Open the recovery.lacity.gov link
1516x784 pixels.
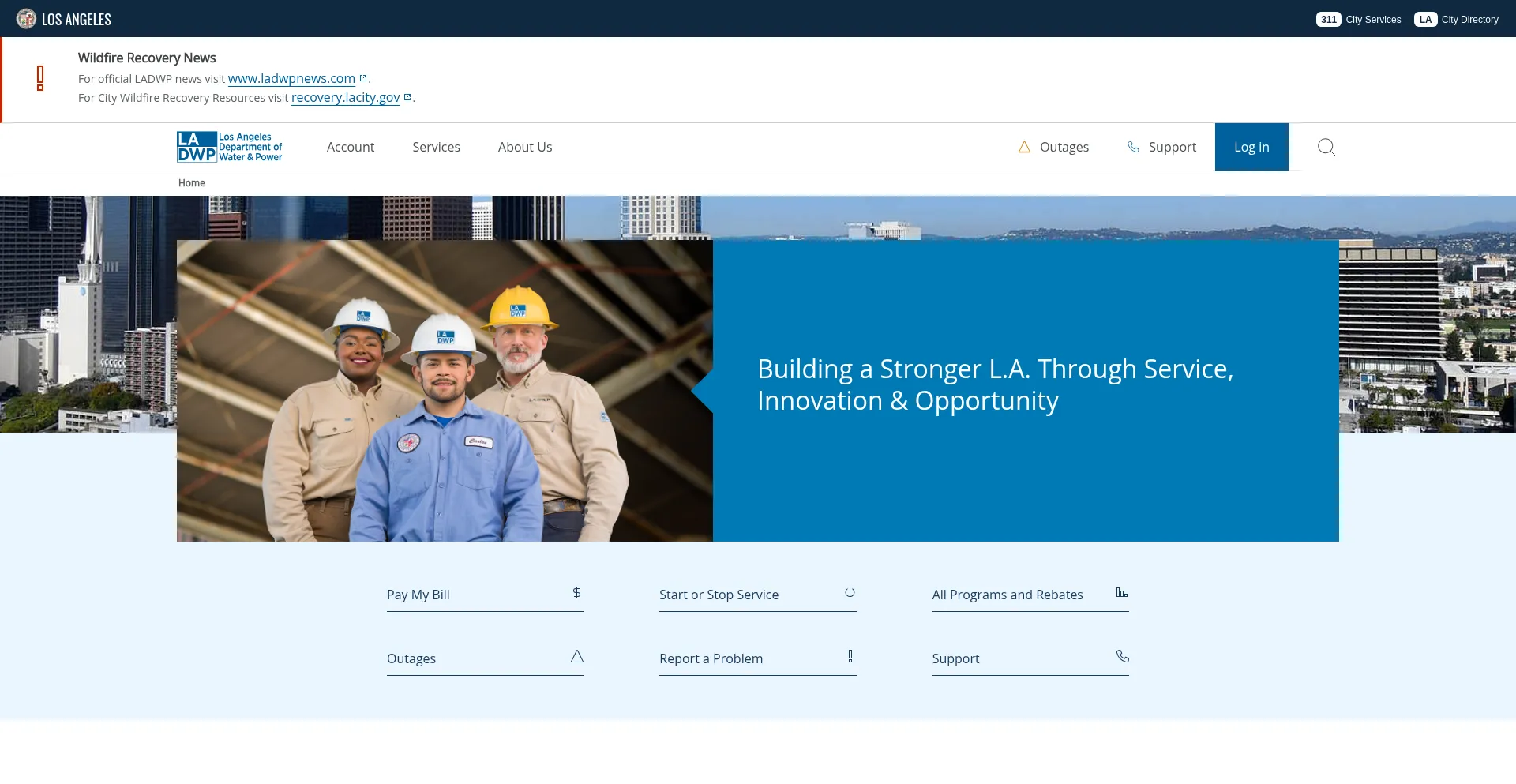pos(345,98)
